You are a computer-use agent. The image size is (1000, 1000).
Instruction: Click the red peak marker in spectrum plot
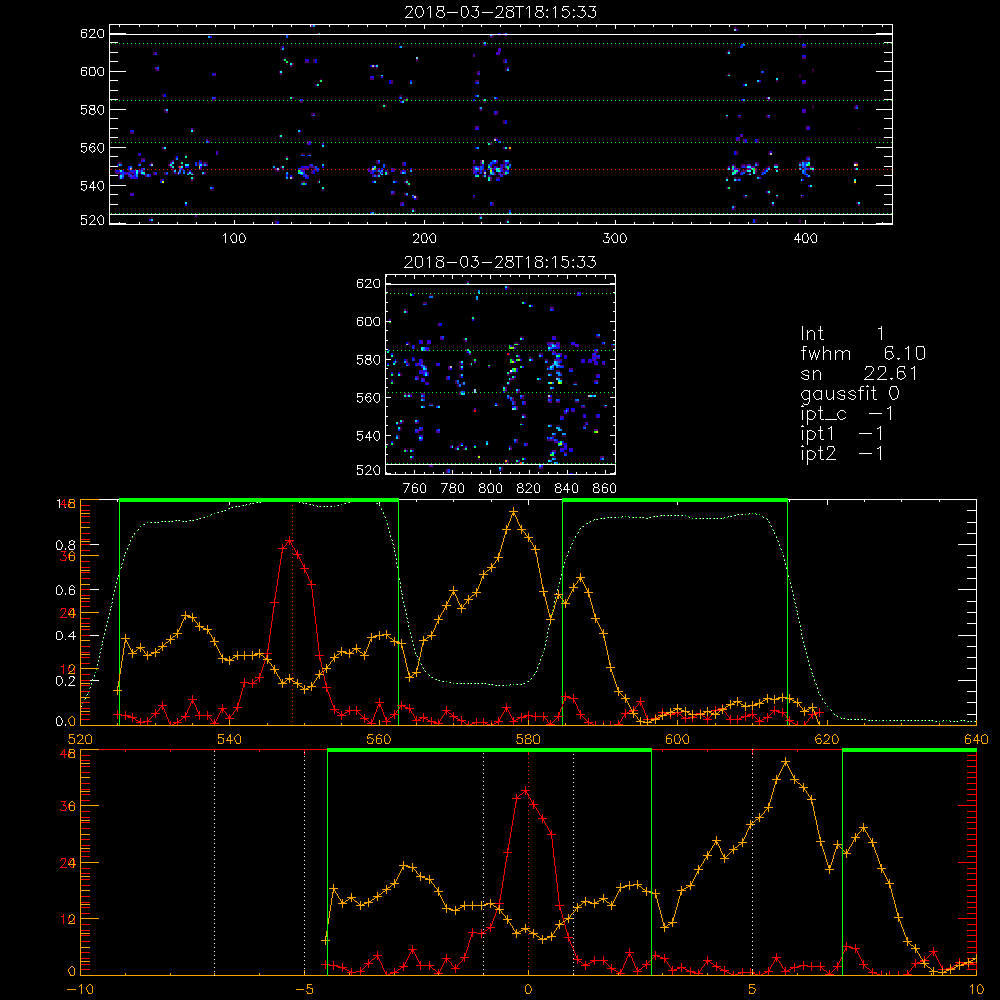(290, 541)
